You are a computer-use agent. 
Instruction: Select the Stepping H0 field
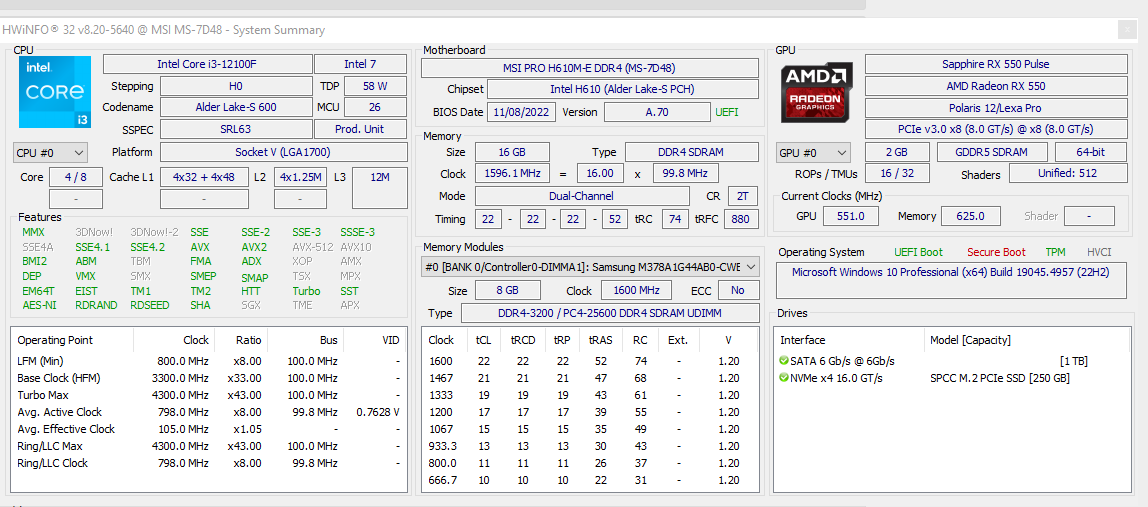(236, 86)
